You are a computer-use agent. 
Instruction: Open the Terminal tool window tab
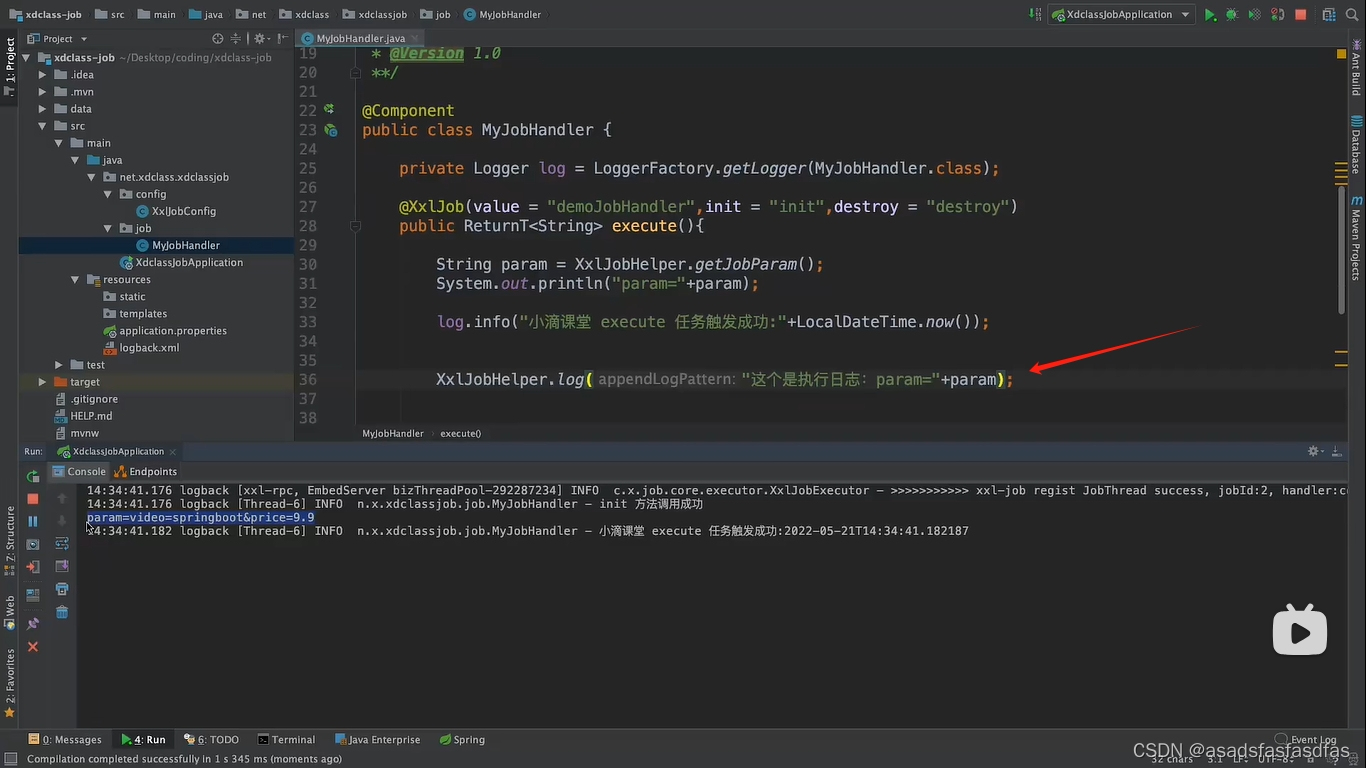click(x=286, y=740)
